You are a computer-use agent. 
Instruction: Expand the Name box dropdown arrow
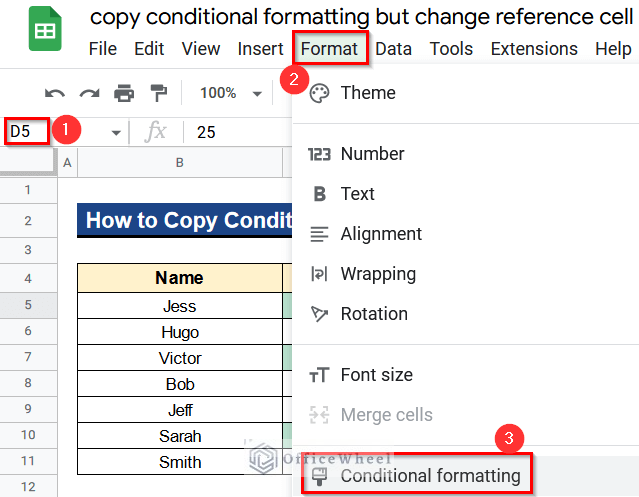click(x=116, y=133)
